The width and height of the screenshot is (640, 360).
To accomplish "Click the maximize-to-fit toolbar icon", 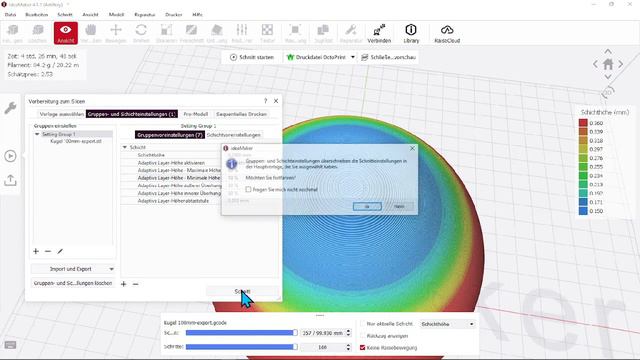I will 295,33.
